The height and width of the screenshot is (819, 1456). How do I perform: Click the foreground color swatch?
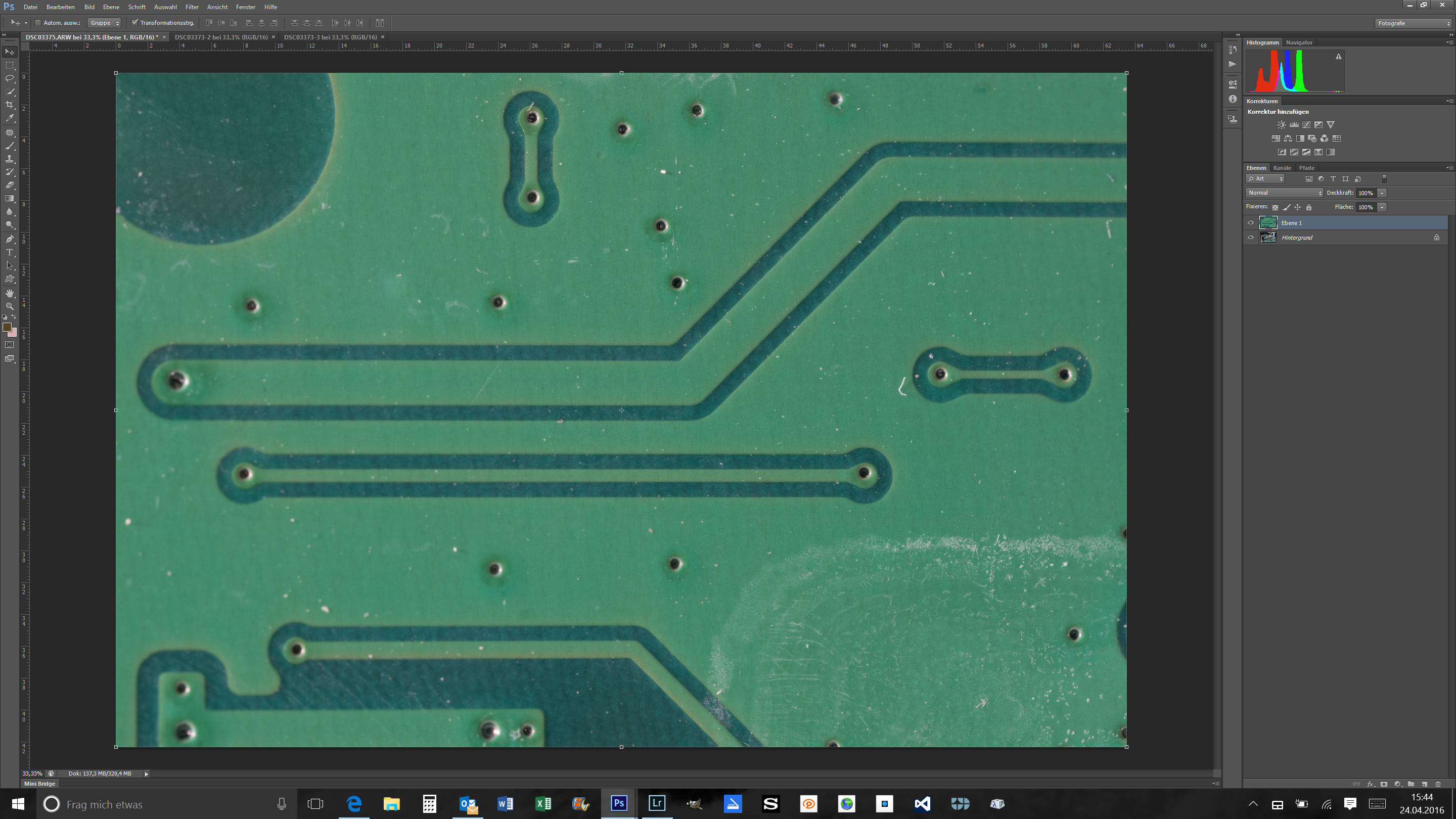7,327
